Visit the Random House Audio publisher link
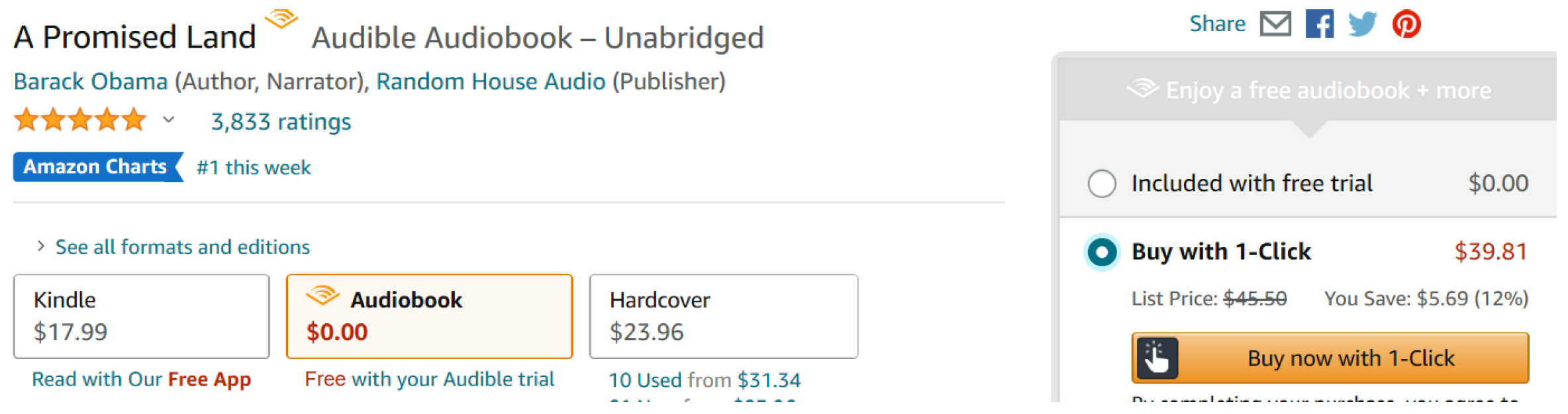Viewport: 1568px width, 414px height. pos(491,81)
